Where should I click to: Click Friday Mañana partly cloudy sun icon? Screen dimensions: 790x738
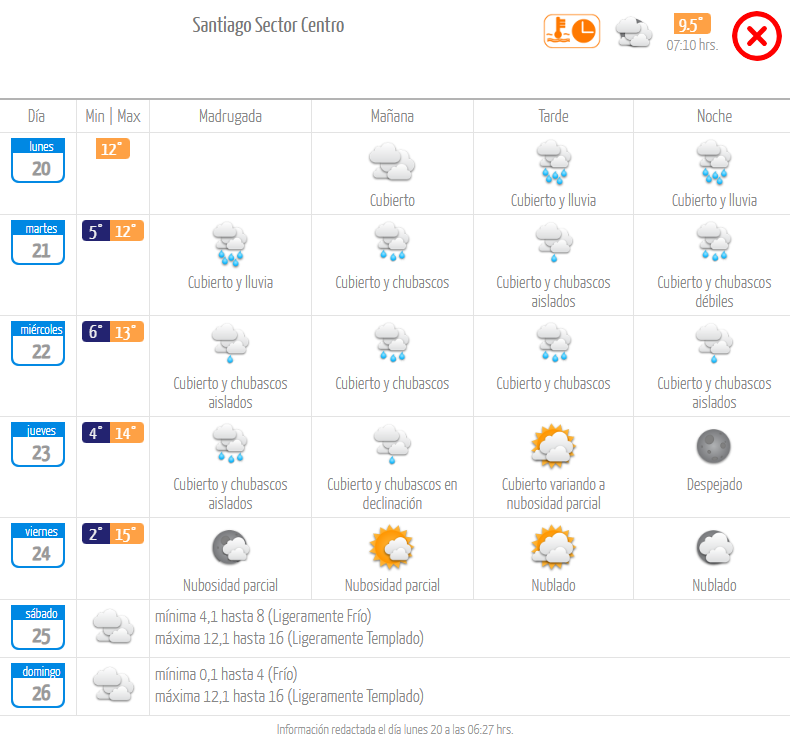(x=392, y=547)
